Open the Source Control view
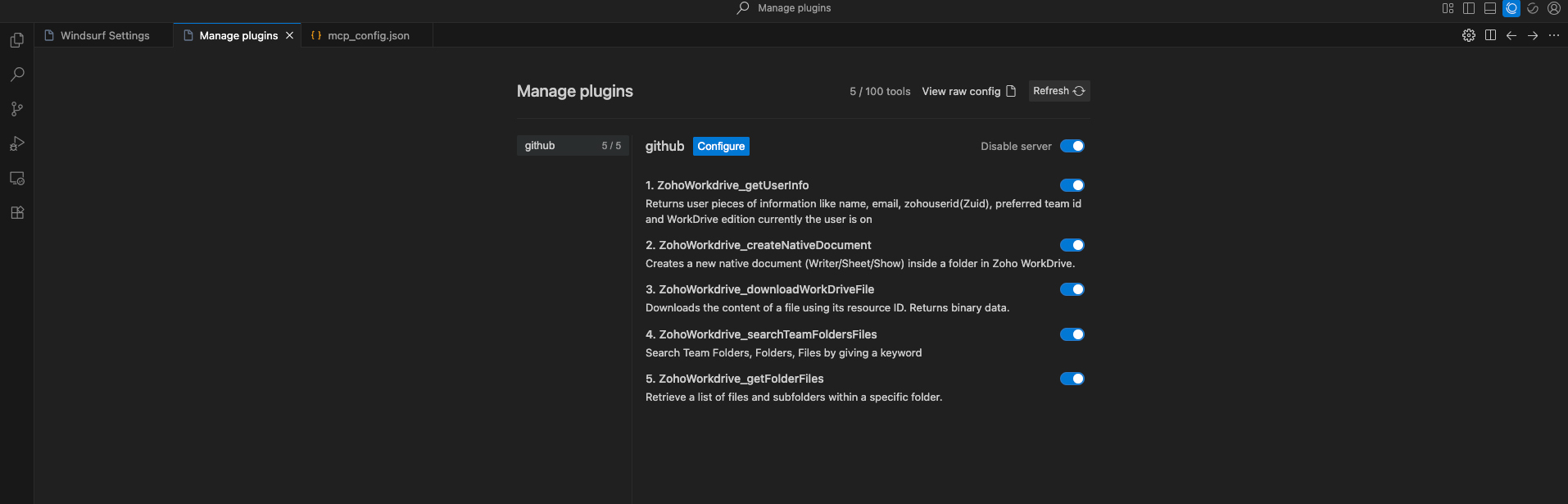Viewport: 1568px width, 504px height. click(x=16, y=109)
